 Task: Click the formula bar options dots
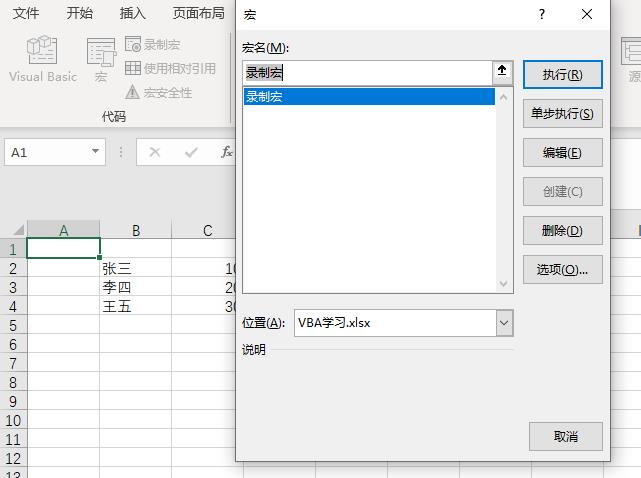tap(121, 152)
